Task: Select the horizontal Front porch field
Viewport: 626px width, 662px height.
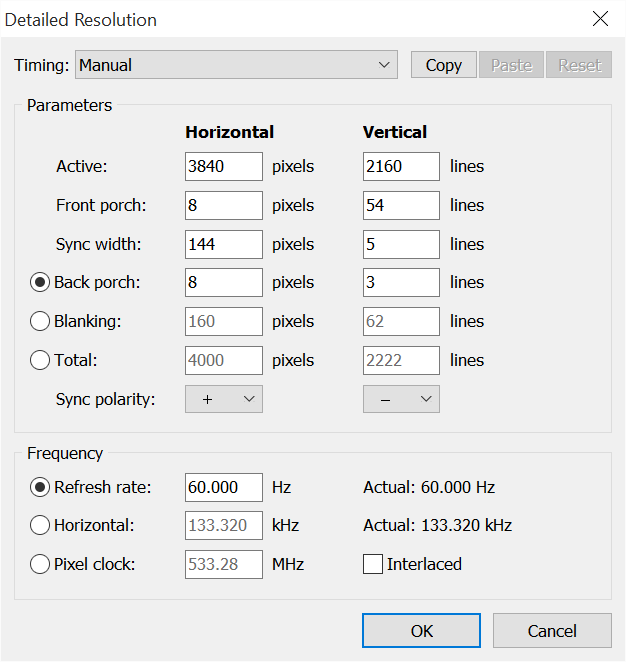Action: pos(224,205)
